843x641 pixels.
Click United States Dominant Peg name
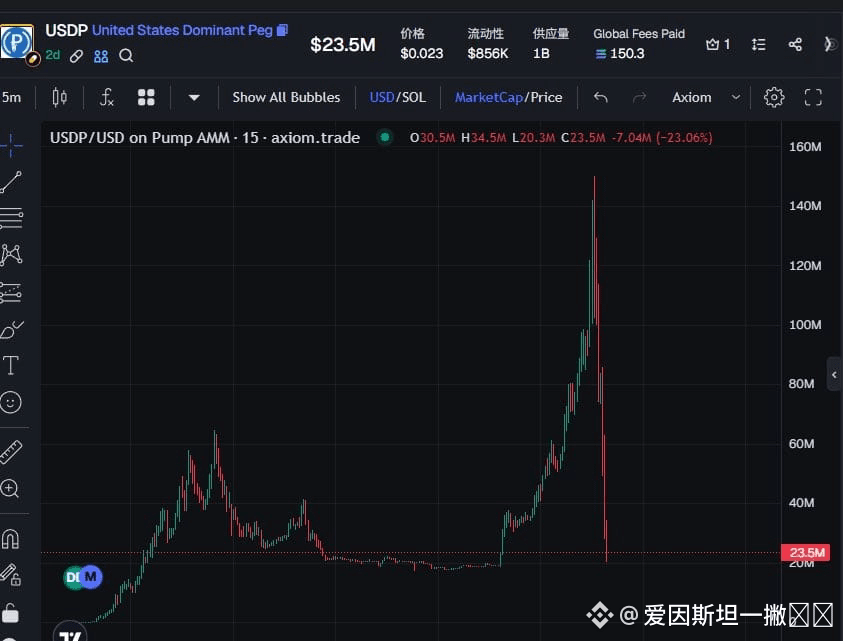[x=182, y=30]
